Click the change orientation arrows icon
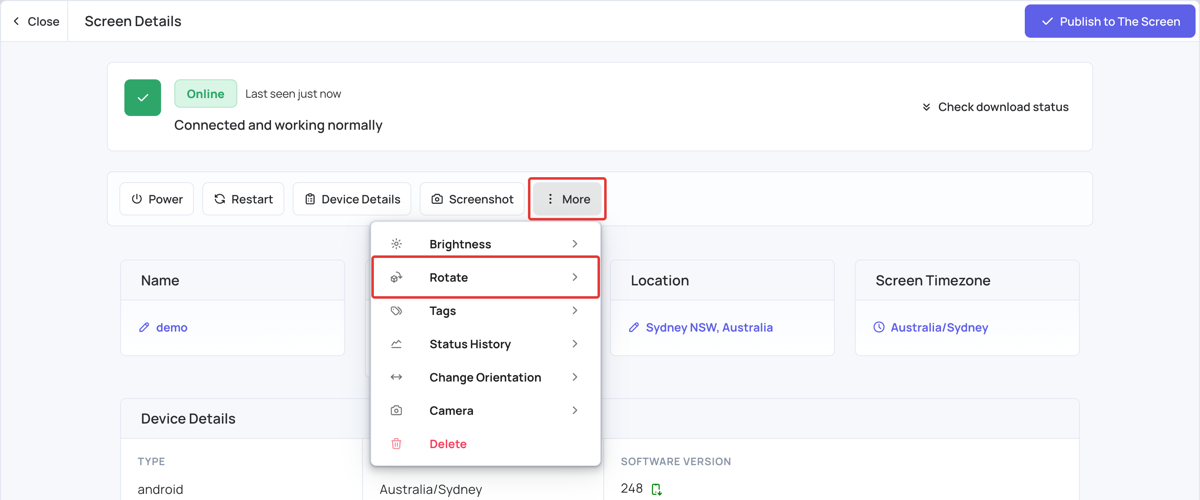 (396, 377)
